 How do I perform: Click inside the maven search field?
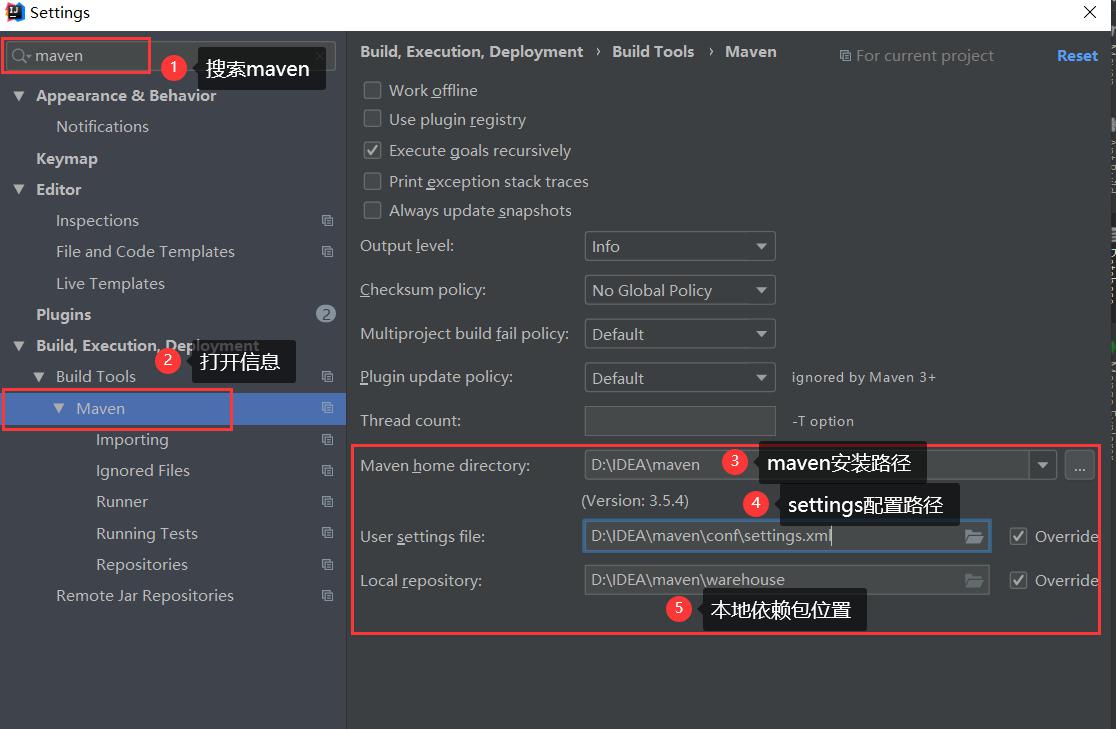pos(171,56)
